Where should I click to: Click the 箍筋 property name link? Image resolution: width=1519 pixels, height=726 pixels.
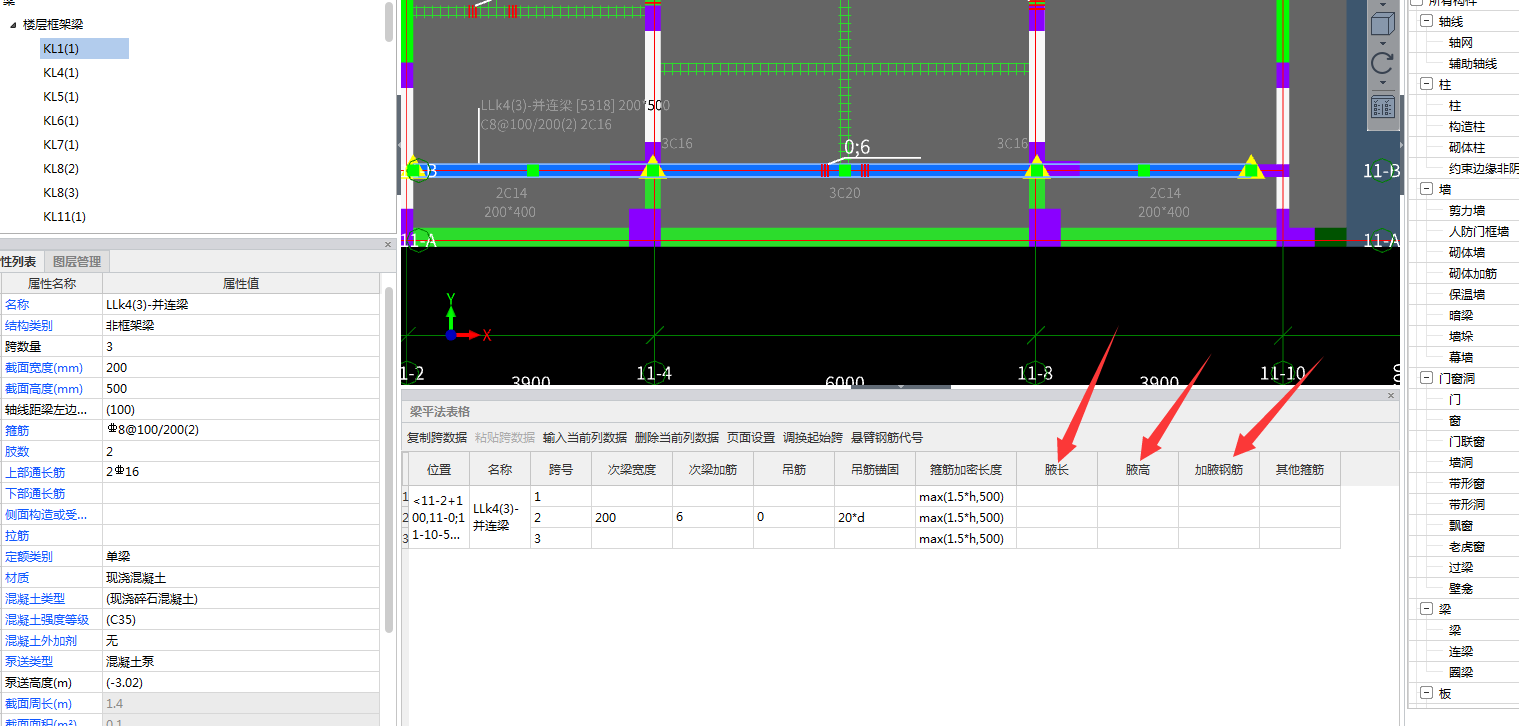[x=17, y=430]
